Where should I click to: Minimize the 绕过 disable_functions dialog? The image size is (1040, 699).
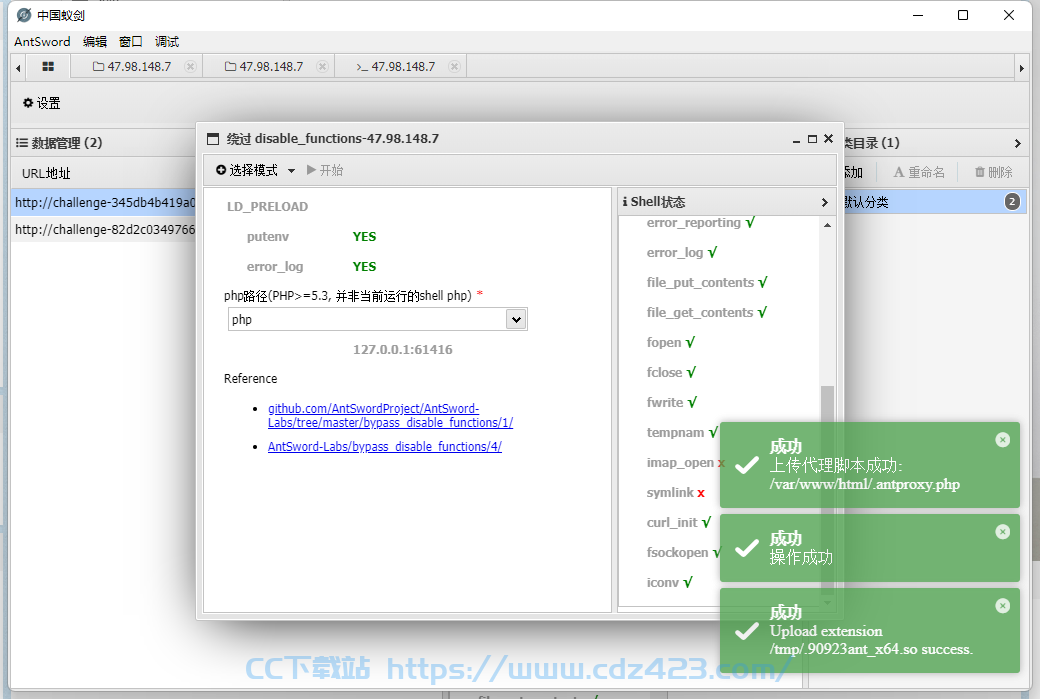(x=796, y=139)
